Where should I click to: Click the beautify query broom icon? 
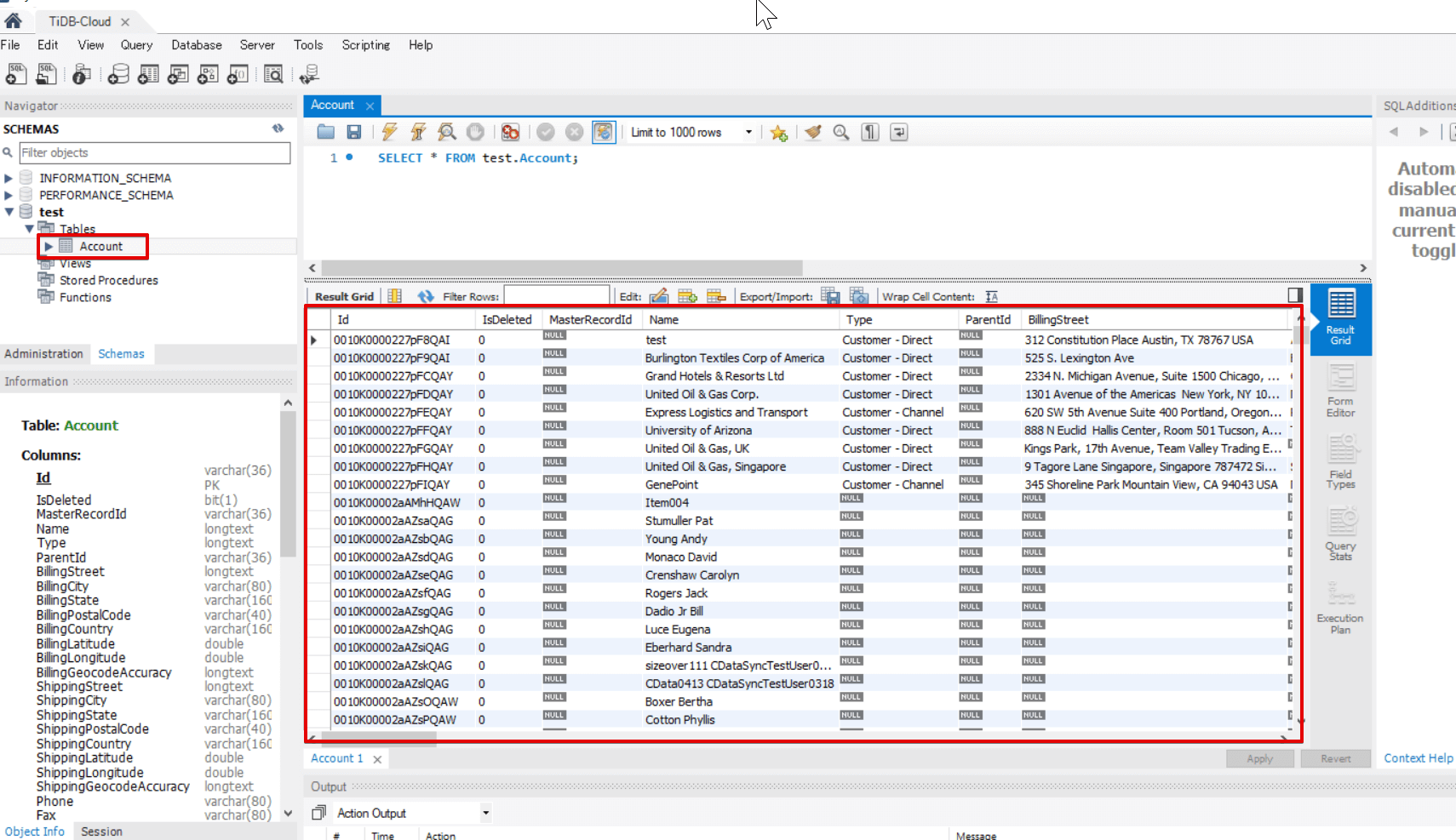pyautogui.click(x=812, y=132)
